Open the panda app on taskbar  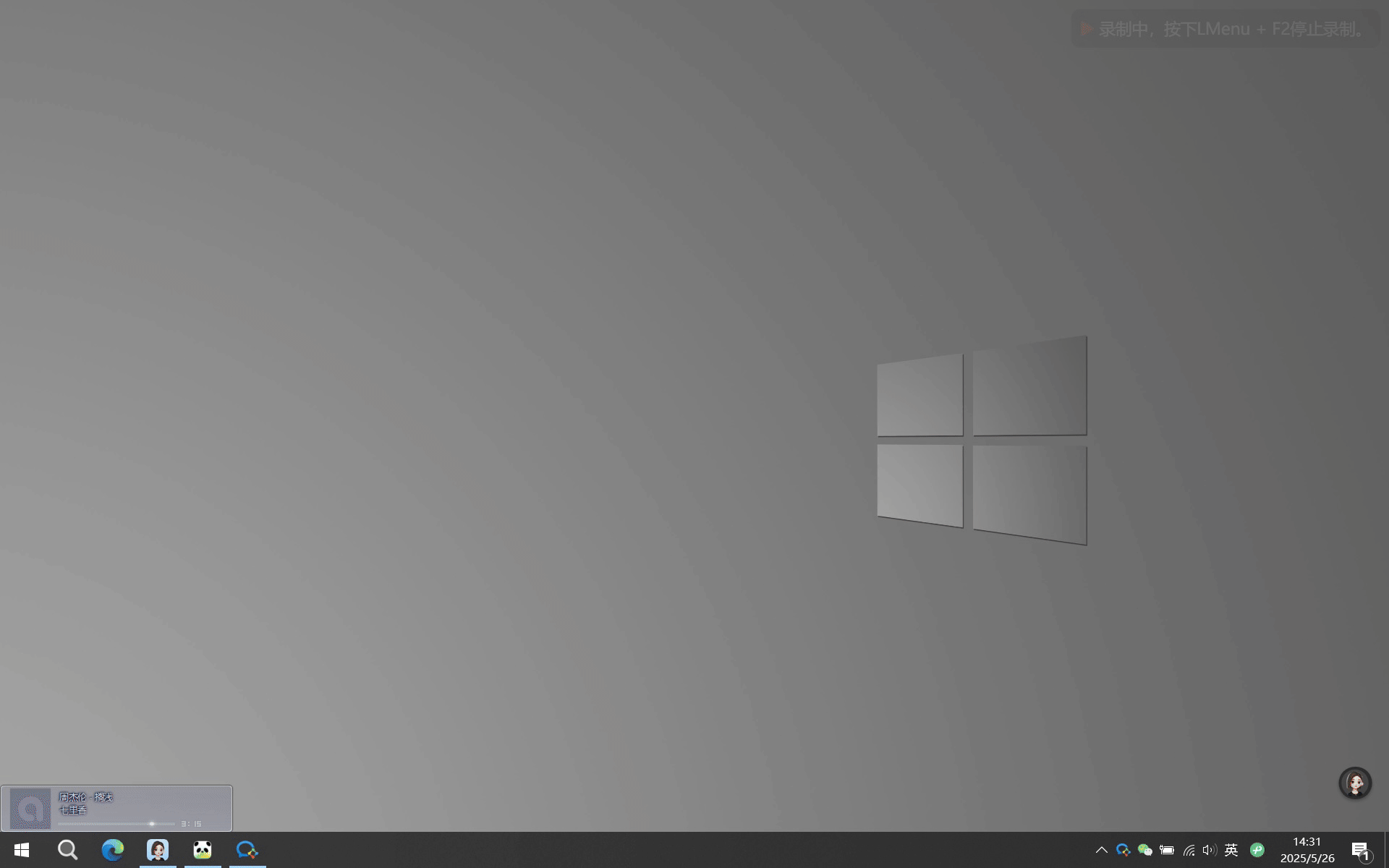pos(203,850)
